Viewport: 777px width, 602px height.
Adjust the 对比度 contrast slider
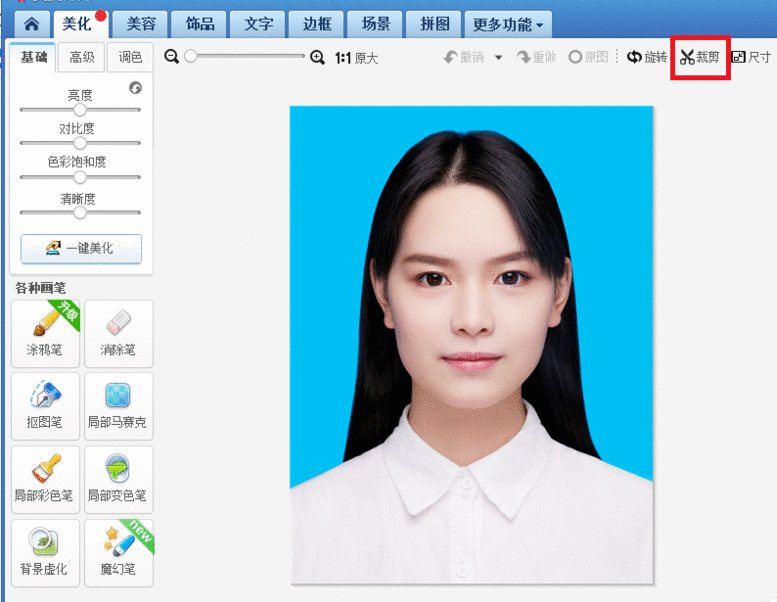pyautogui.click(x=80, y=143)
